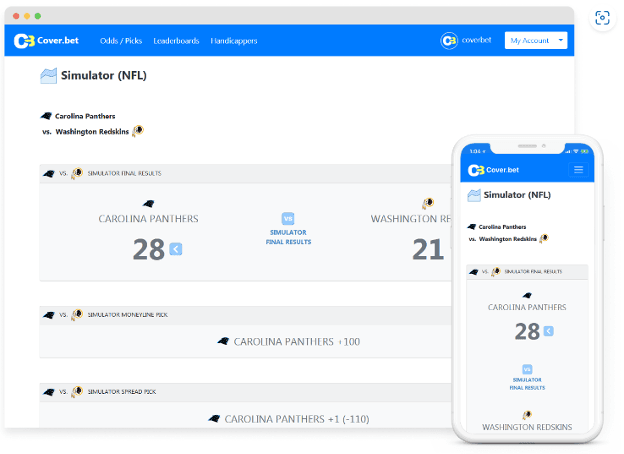Image resolution: width=624 pixels, height=454 pixels.
Task: Click the SIMULATOR FINAL RESULTS panel title on desktop
Action: tap(125, 173)
